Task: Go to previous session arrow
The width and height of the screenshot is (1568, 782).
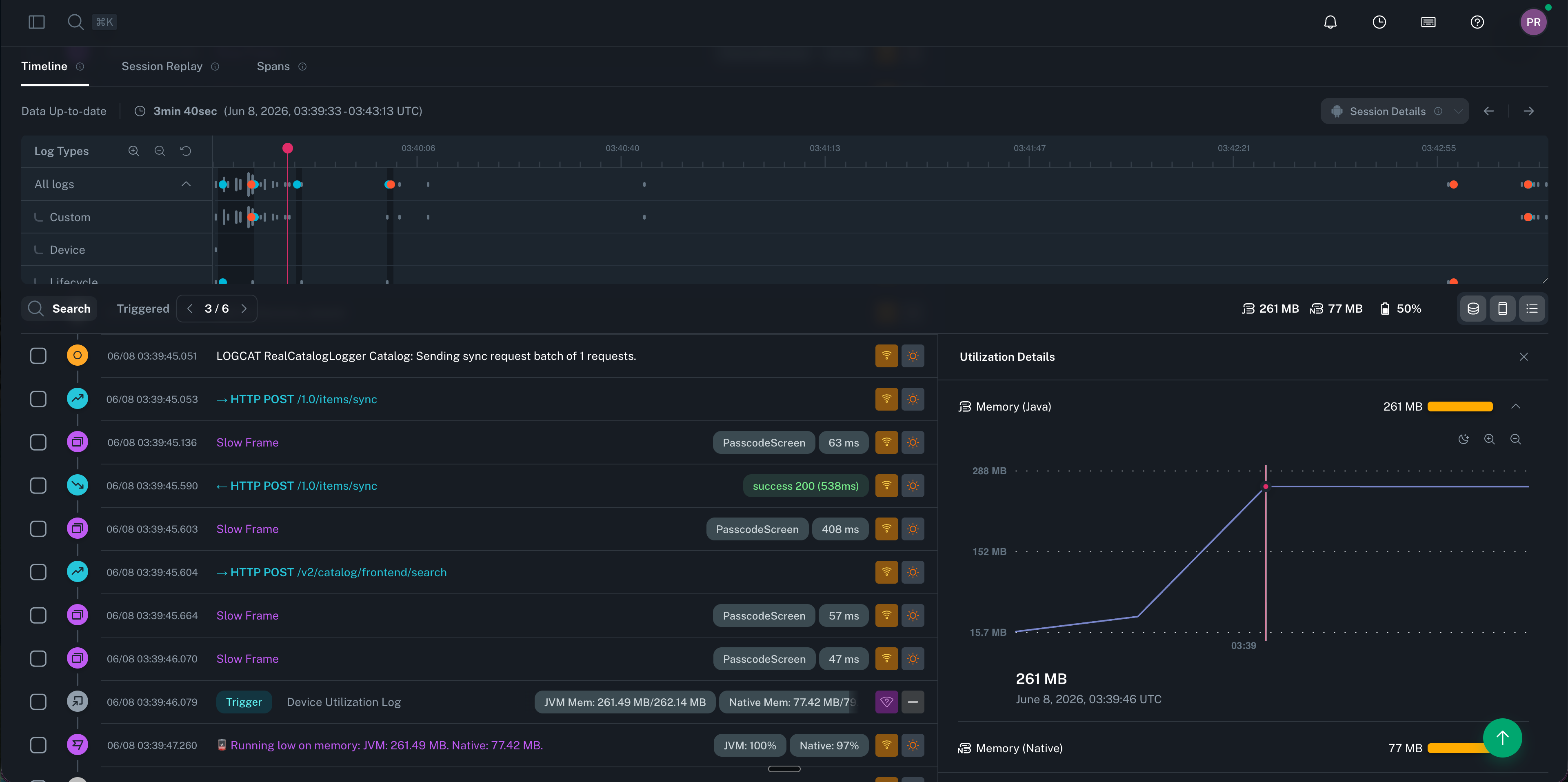Action: [x=1488, y=111]
